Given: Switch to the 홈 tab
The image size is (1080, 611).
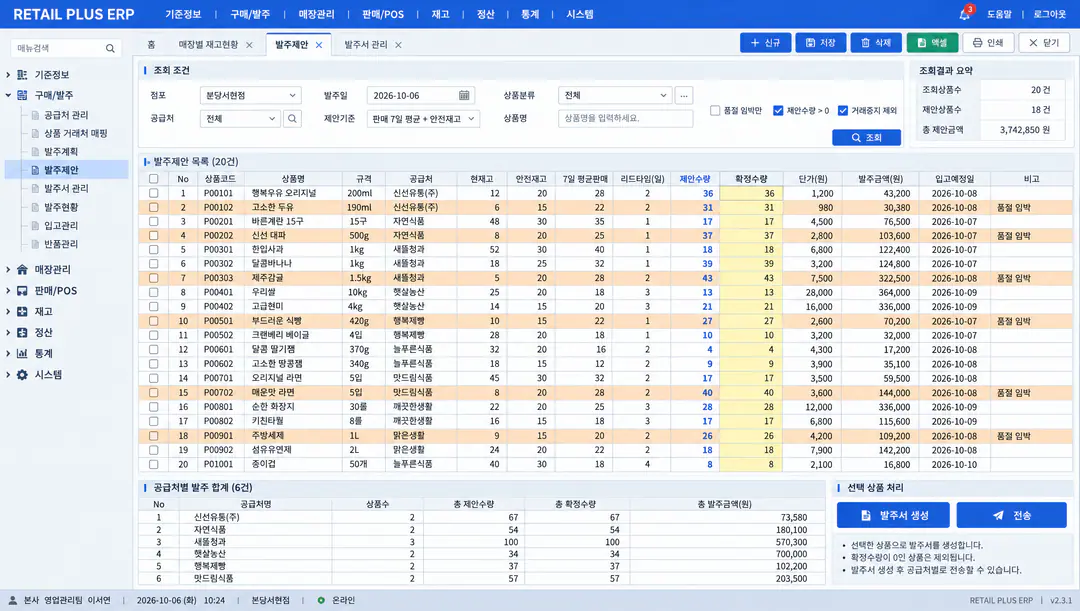Looking at the screenshot, I should 151,45.
